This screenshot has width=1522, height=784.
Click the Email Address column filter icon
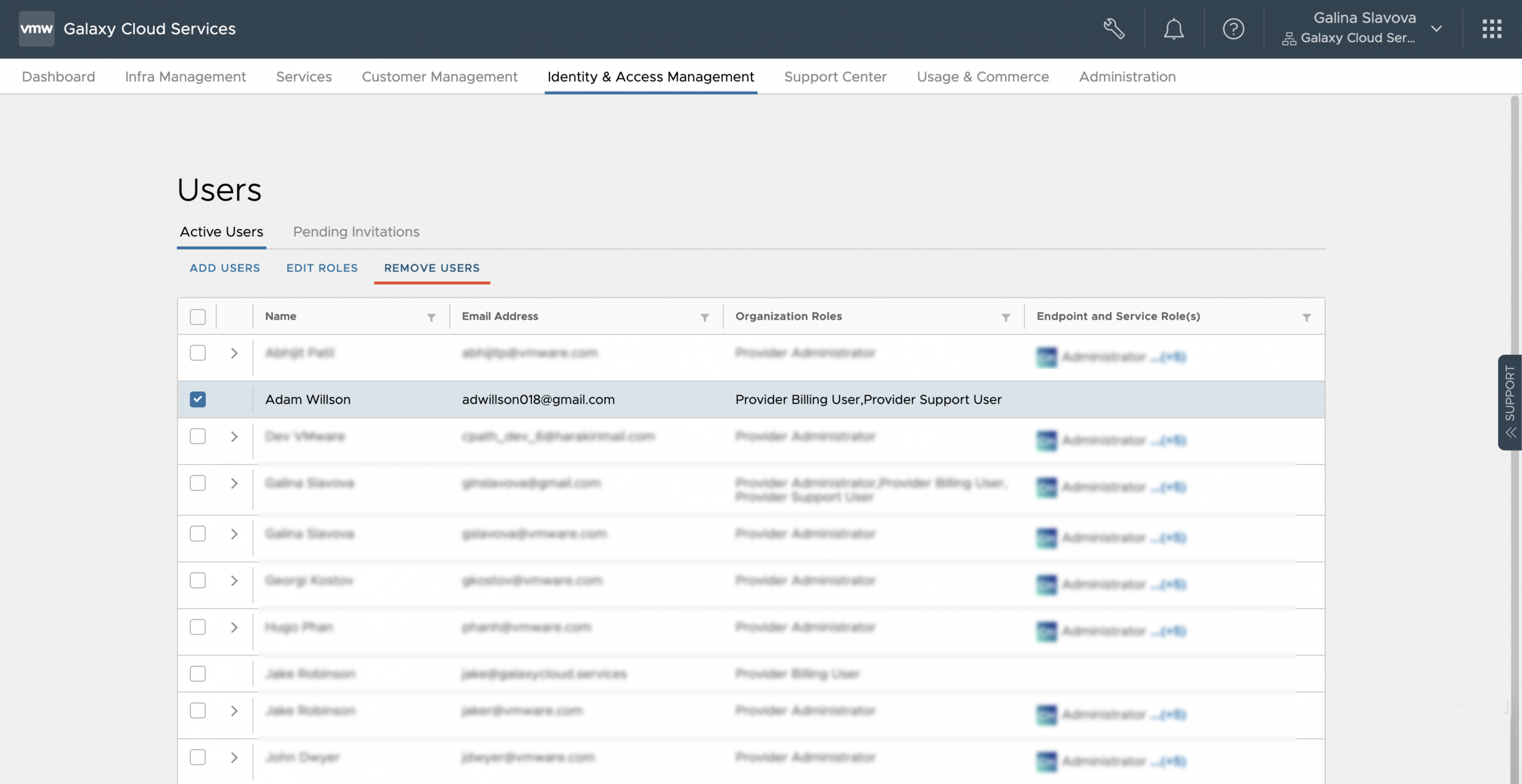tap(705, 317)
